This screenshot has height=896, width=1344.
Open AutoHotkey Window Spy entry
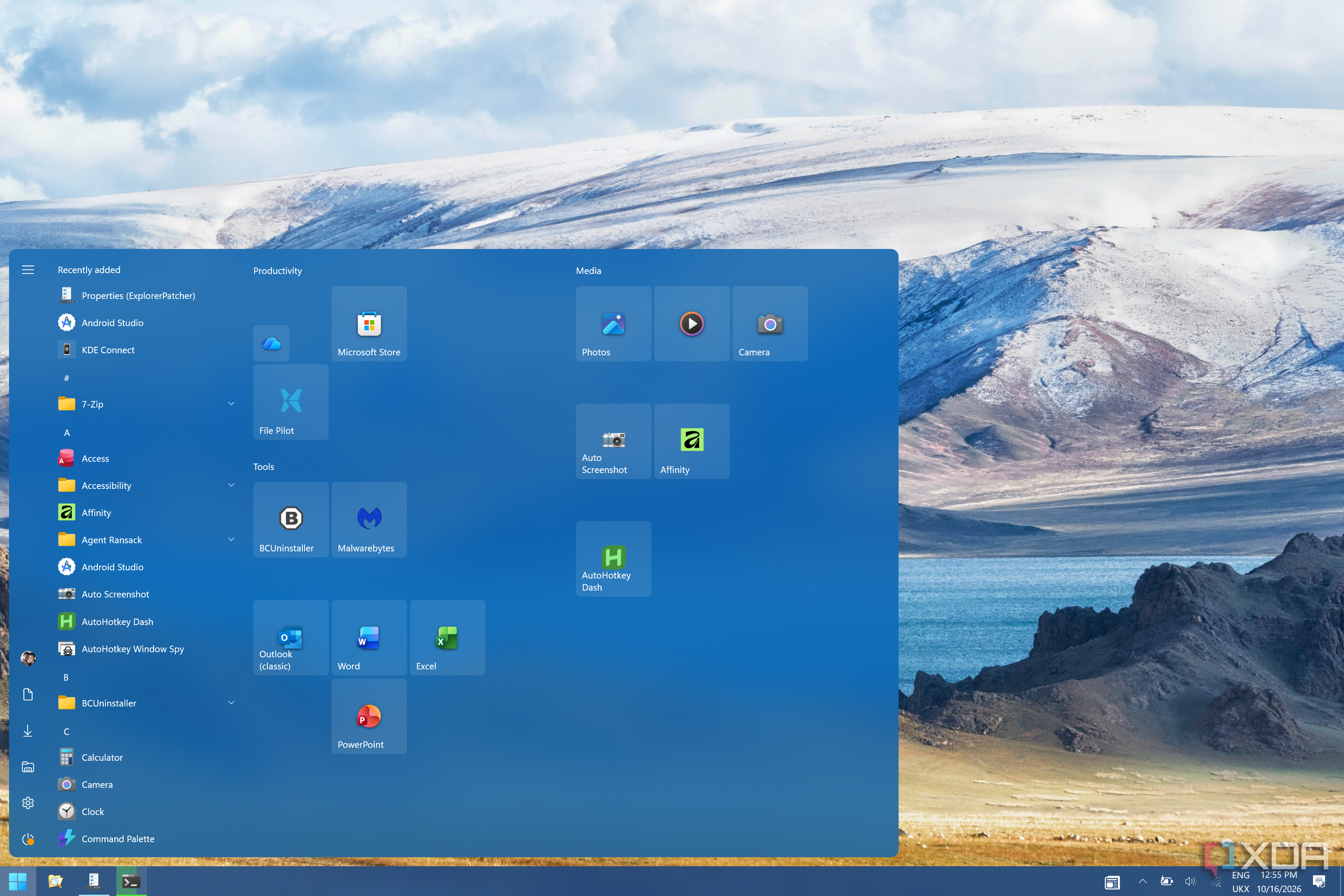click(x=147, y=649)
